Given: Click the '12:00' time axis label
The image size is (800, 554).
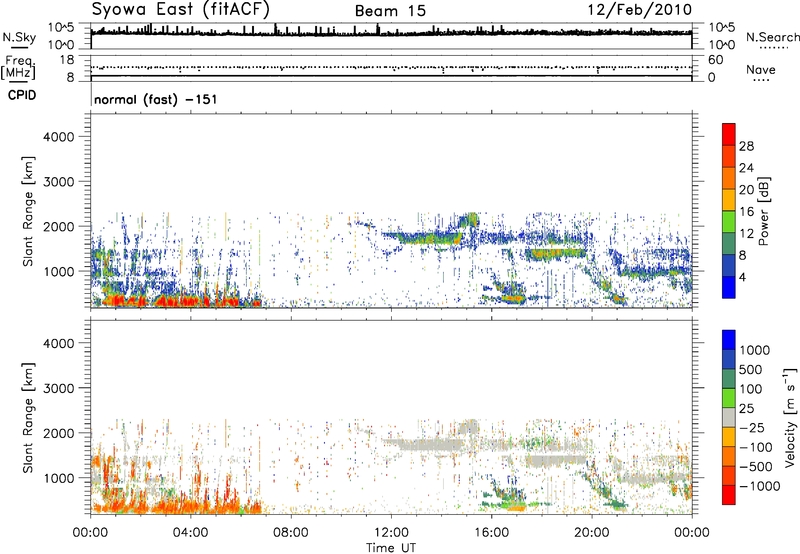Looking at the screenshot, I should pos(391,533).
